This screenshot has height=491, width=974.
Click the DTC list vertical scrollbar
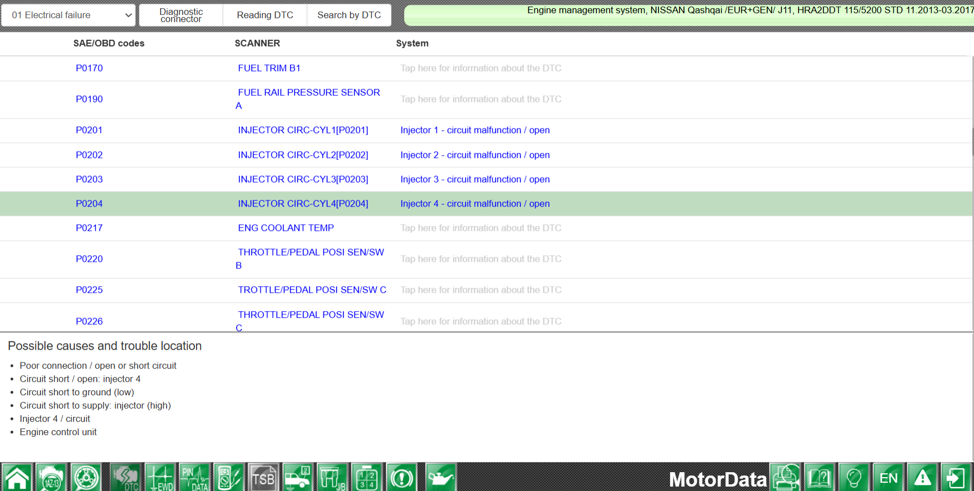(972, 142)
